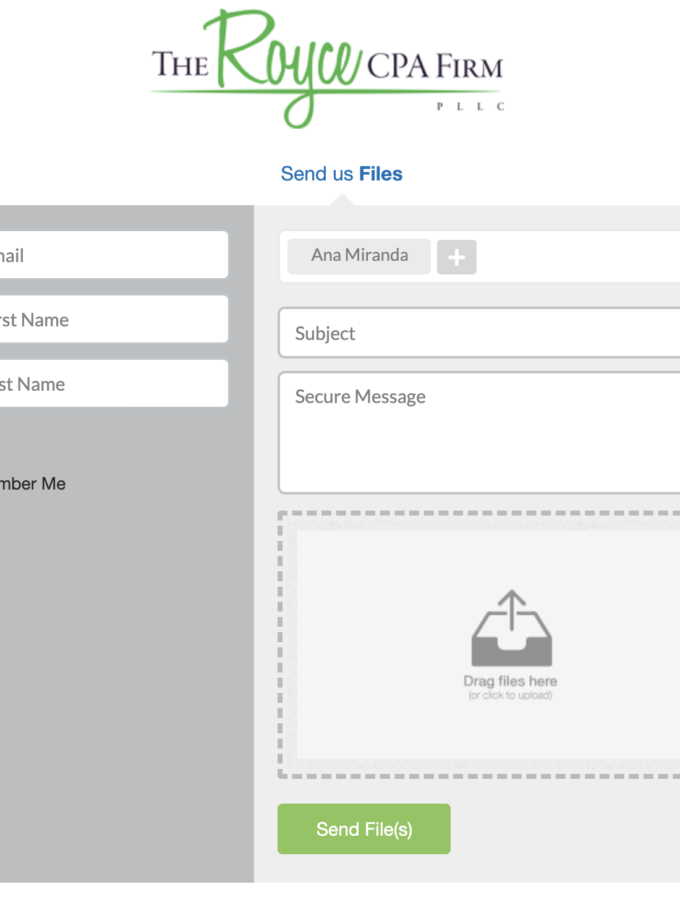Click the Last Name input field

114,383
